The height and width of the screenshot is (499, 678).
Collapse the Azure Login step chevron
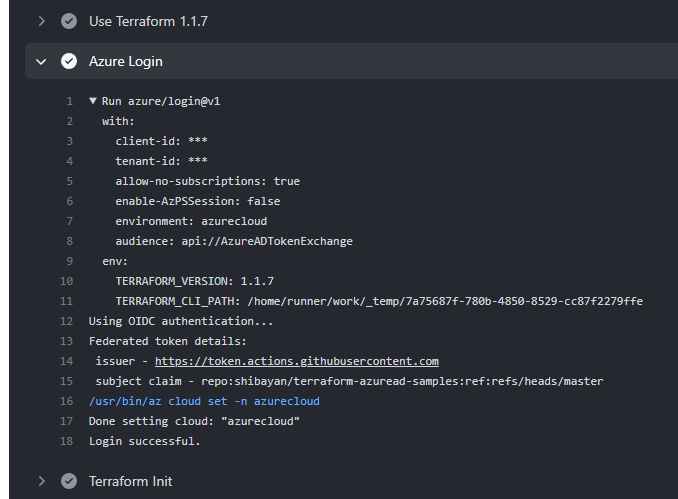(x=41, y=62)
